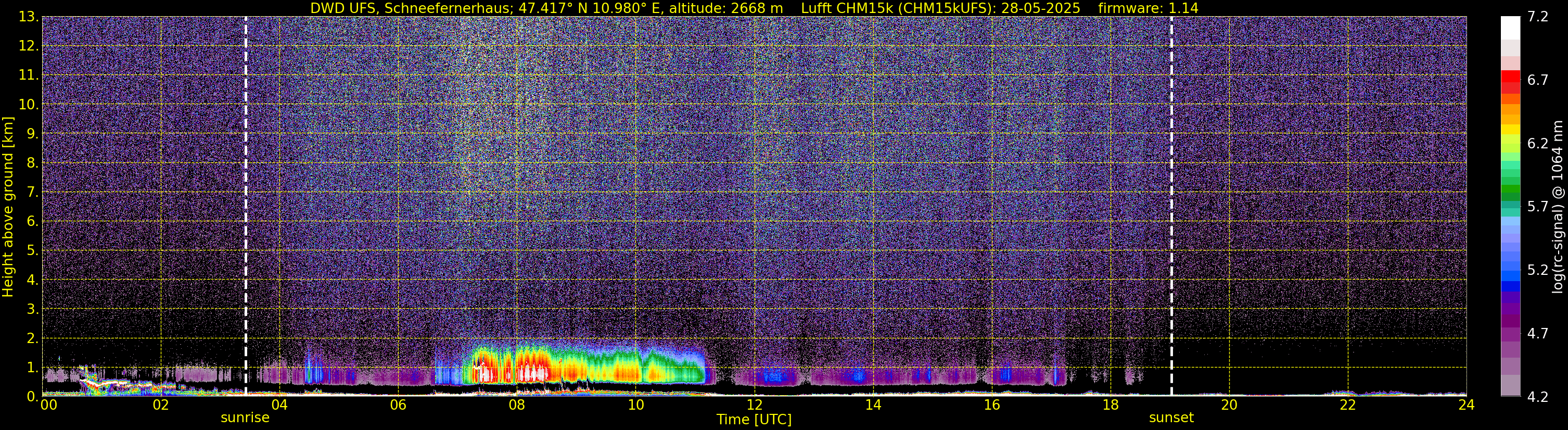Click the time axis tick label 04

coord(279,405)
